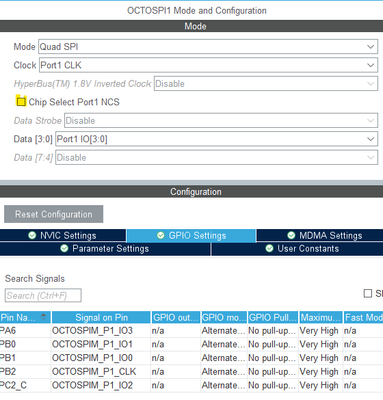Image resolution: width=383 pixels, height=400 pixels.
Task: Switch to the Parameter Settings tab
Action: coord(105,249)
